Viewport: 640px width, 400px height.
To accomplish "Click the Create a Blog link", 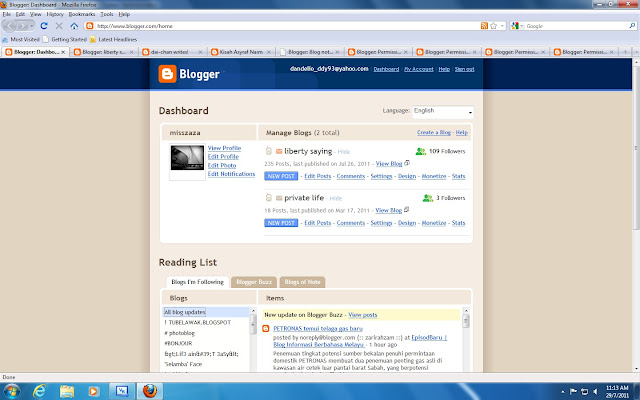I will [433, 132].
